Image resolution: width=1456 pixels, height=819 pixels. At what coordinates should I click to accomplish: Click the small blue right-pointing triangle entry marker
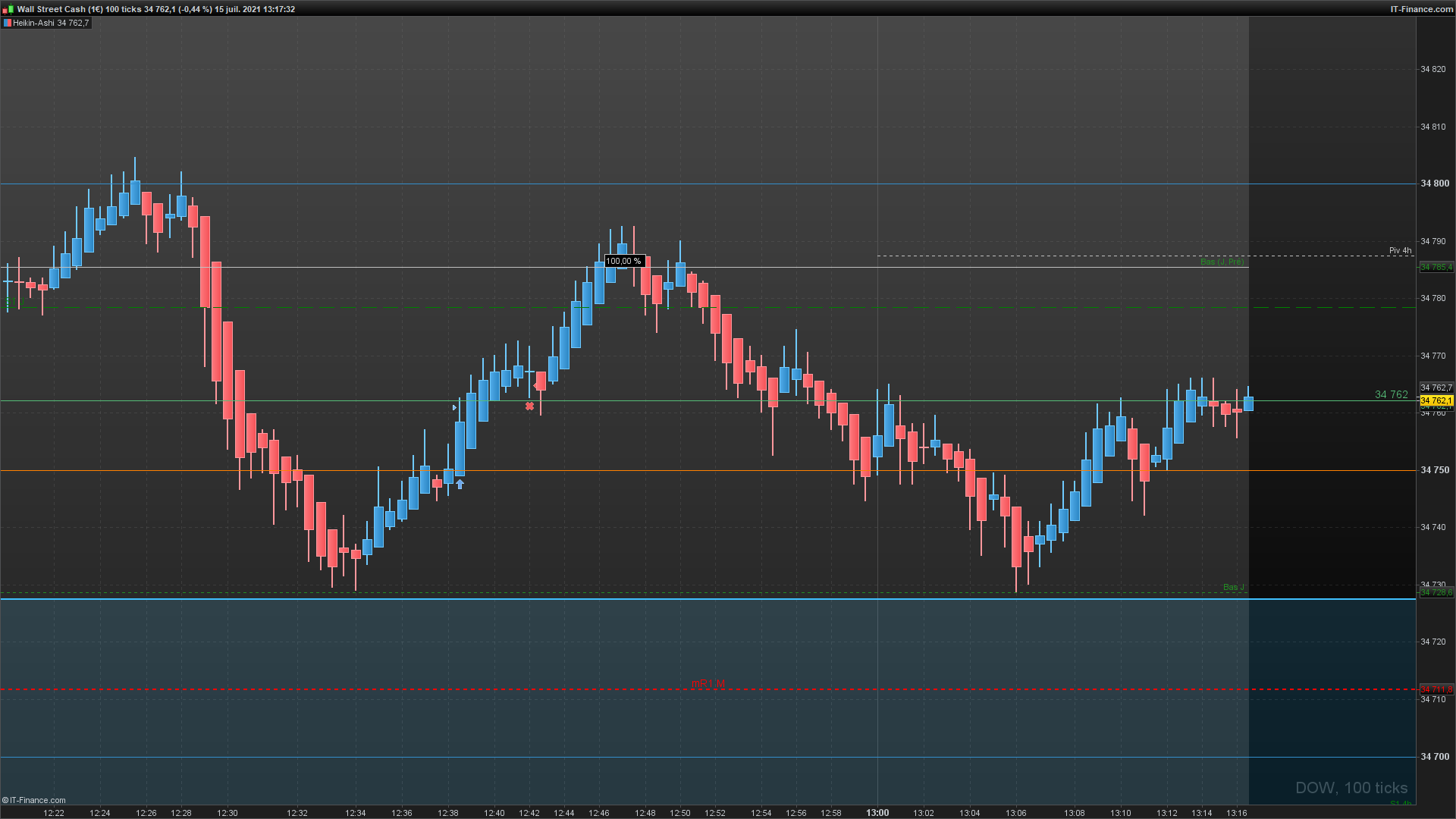tap(454, 407)
